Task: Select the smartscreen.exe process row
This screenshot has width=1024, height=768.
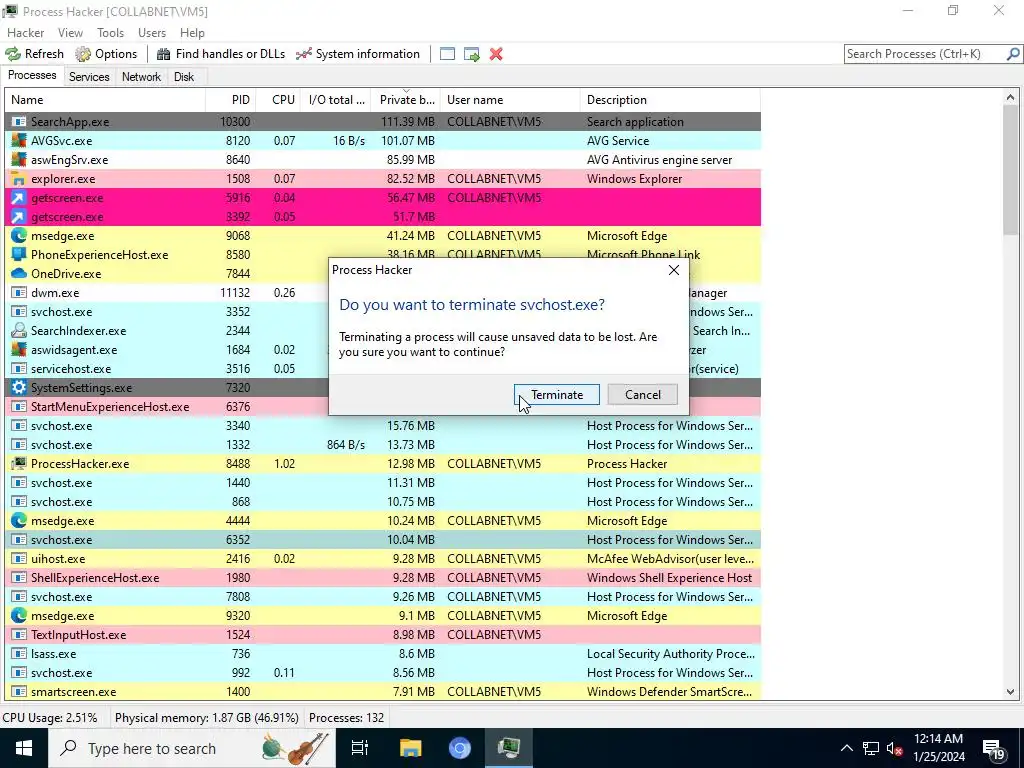Action: coord(383,692)
